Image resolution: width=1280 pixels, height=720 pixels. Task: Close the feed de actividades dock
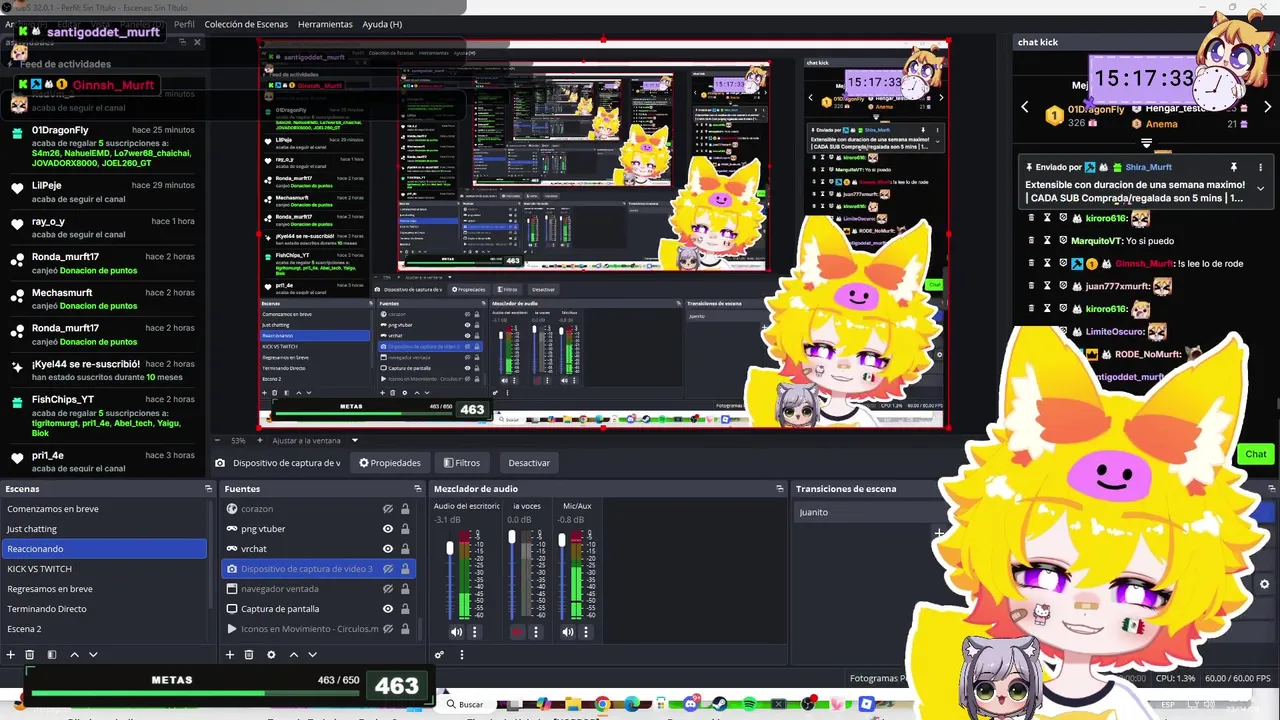tap(197, 42)
